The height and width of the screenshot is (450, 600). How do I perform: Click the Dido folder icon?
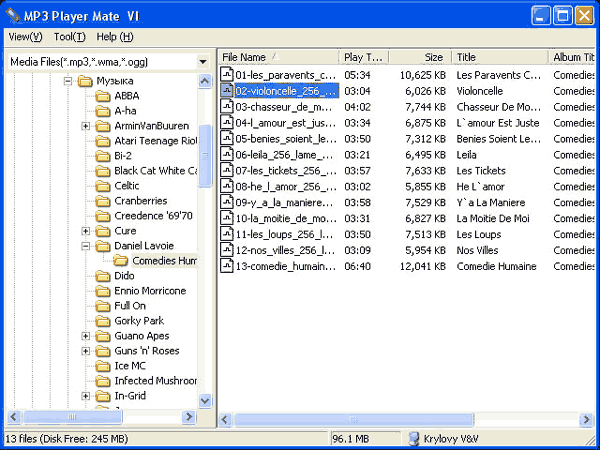tap(103, 276)
